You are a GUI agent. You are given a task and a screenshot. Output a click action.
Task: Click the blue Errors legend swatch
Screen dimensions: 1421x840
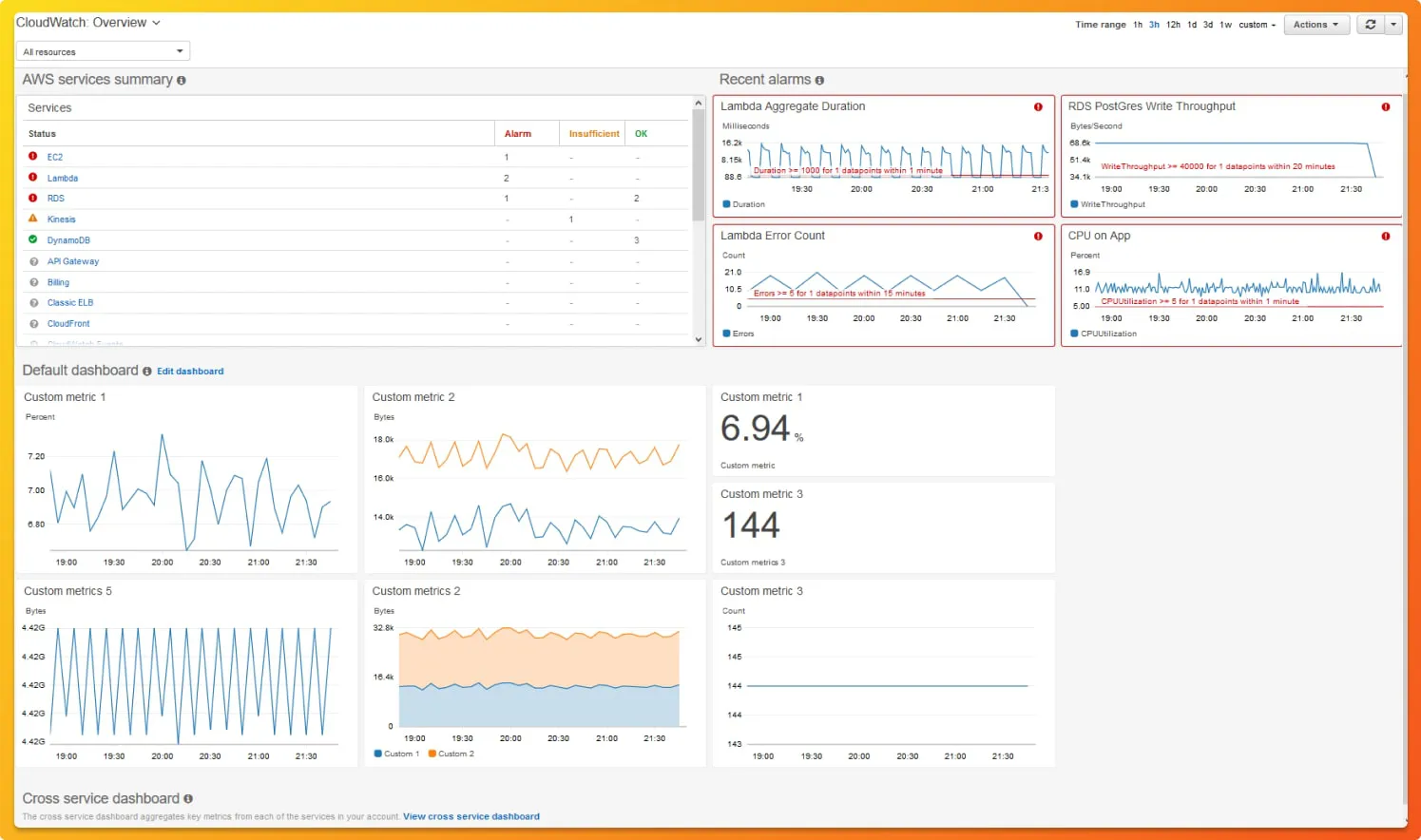tap(726, 334)
